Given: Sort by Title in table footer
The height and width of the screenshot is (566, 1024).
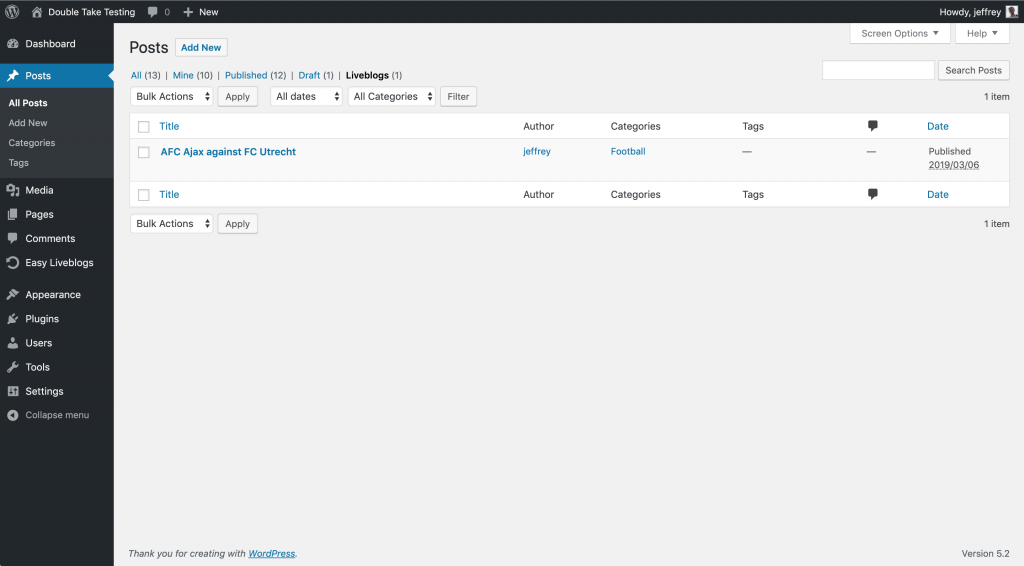Looking at the screenshot, I should 169,194.
